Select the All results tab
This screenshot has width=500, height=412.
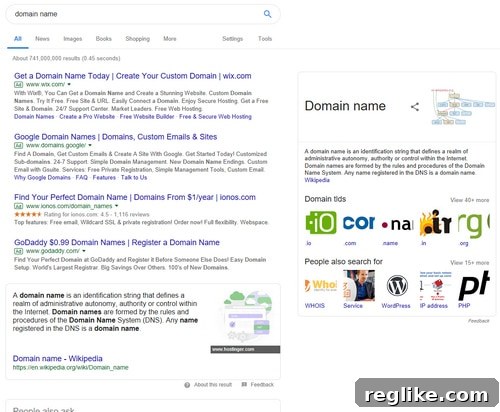(x=18, y=39)
